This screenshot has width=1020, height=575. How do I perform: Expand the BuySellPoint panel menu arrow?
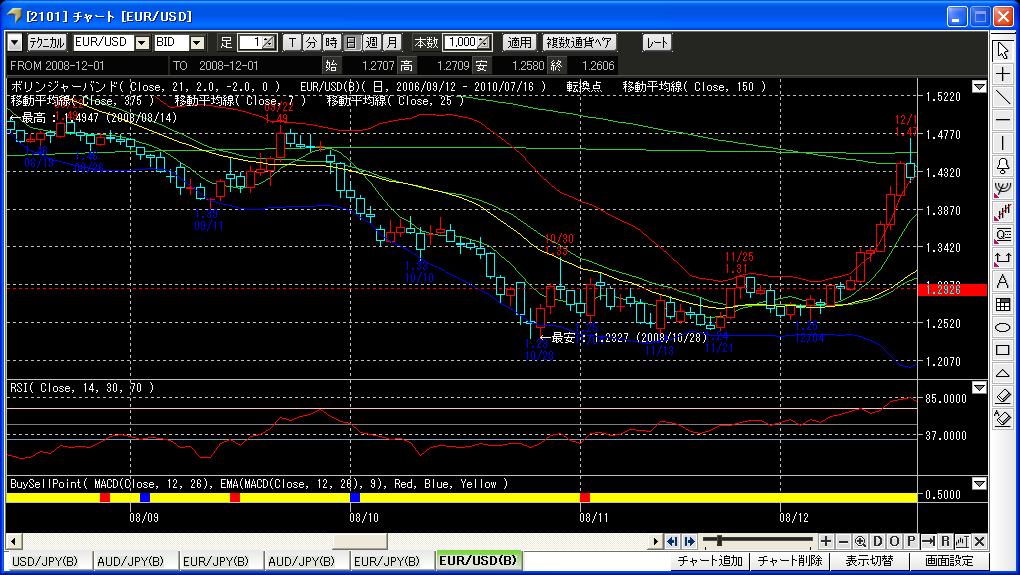click(x=979, y=484)
